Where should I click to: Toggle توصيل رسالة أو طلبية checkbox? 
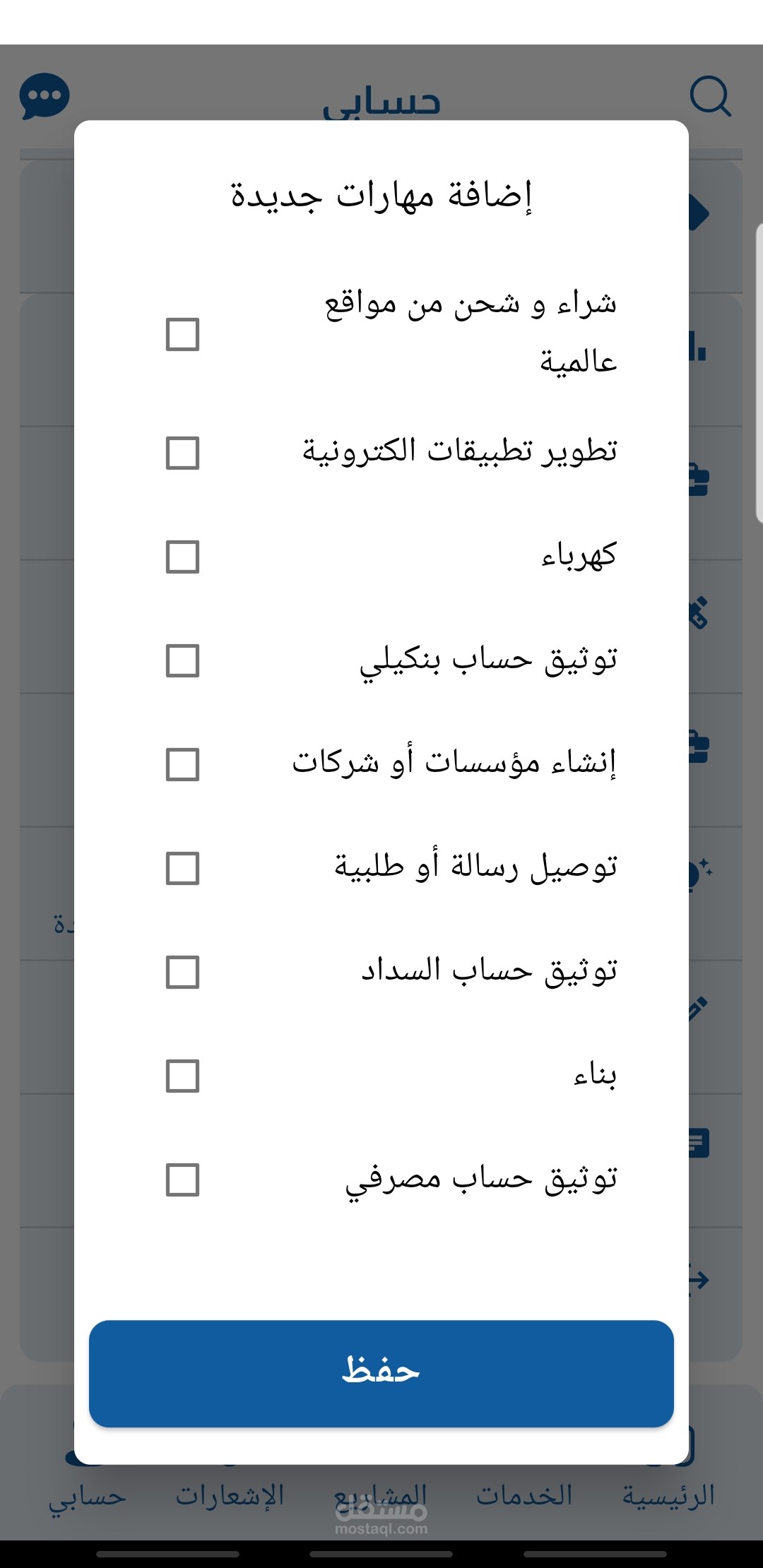coord(182,868)
